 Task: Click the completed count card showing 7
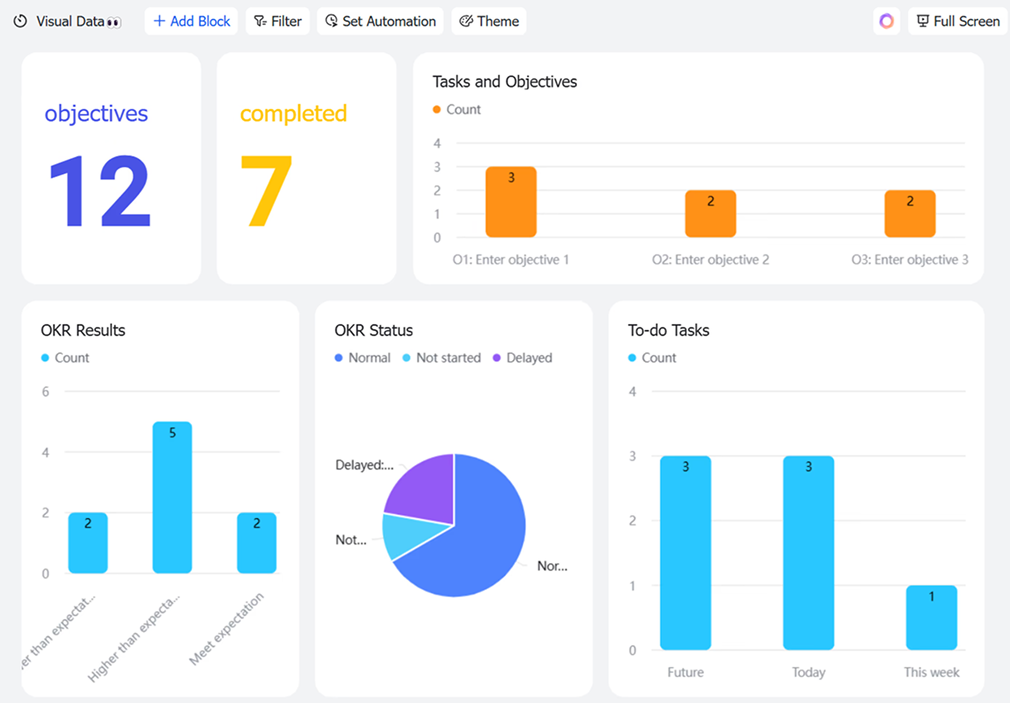(x=306, y=168)
